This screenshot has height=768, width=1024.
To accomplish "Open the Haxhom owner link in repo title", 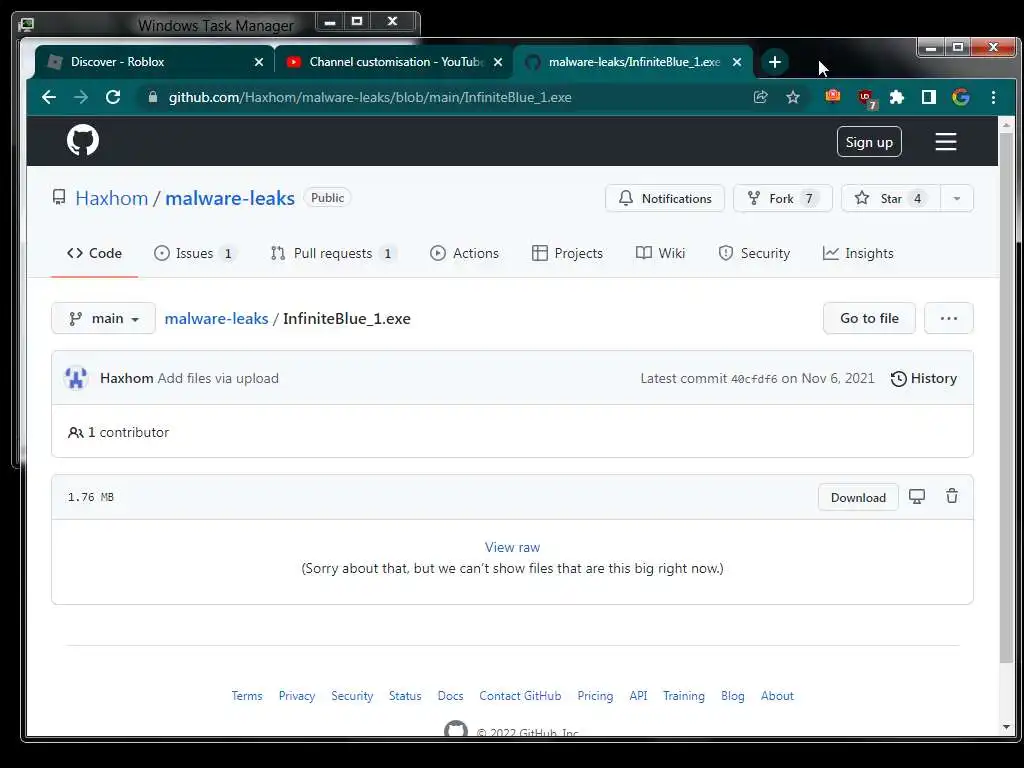I will pyautogui.click(x=112, y=198).
